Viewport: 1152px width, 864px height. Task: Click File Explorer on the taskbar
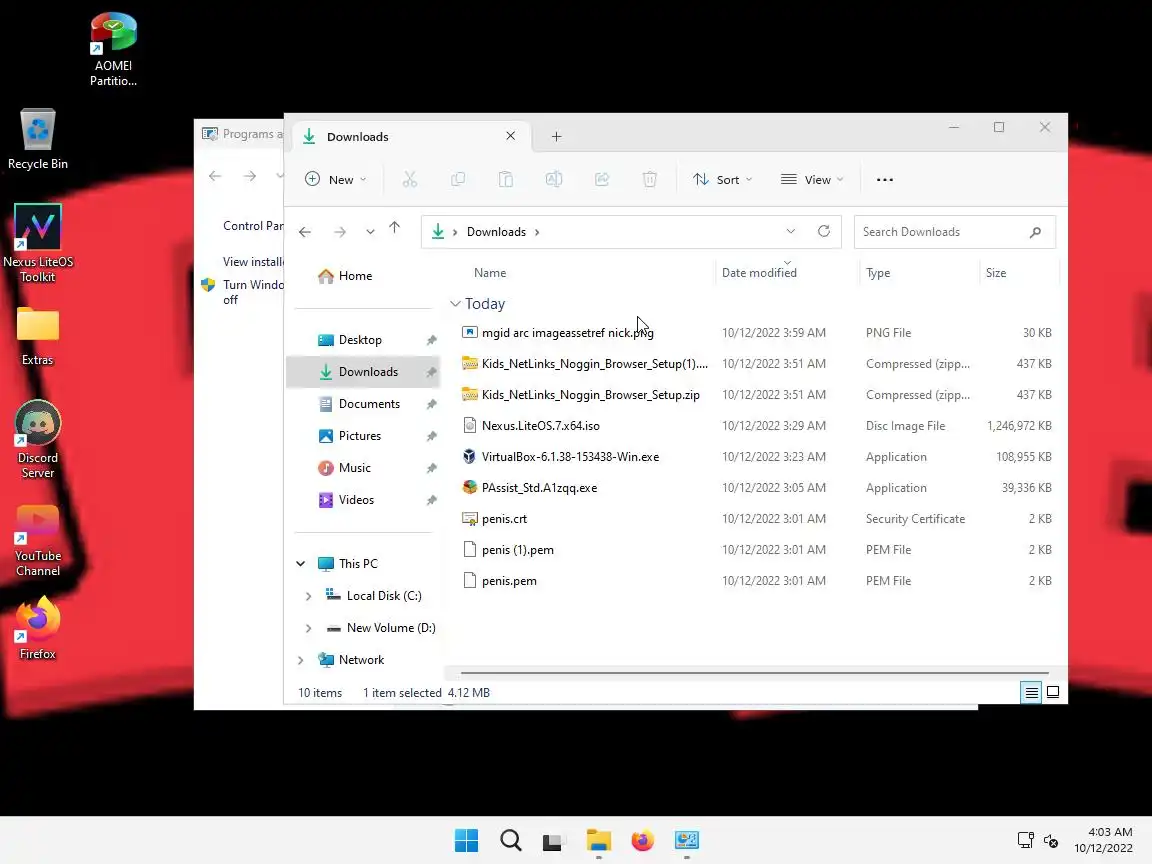599,840
